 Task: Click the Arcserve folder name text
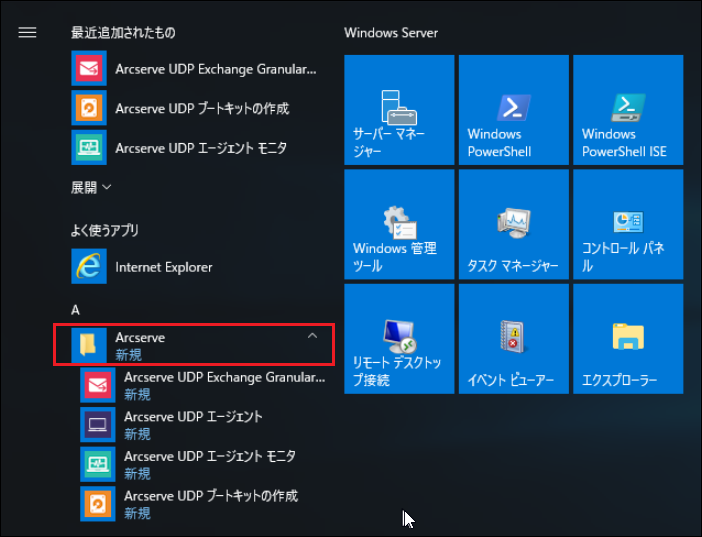(140, 337)
